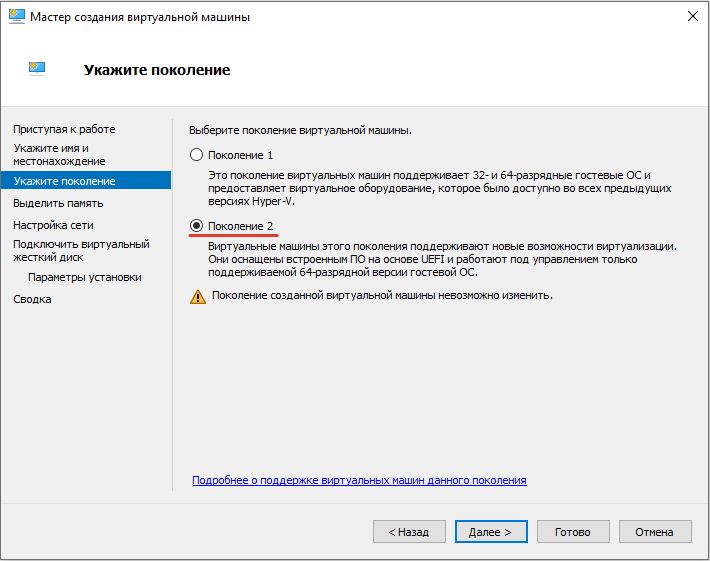This screenshot has width=710, height=561.
Task: Go to "Подключить виртуальный жесткий диск" step
Action: click(80, 250)
